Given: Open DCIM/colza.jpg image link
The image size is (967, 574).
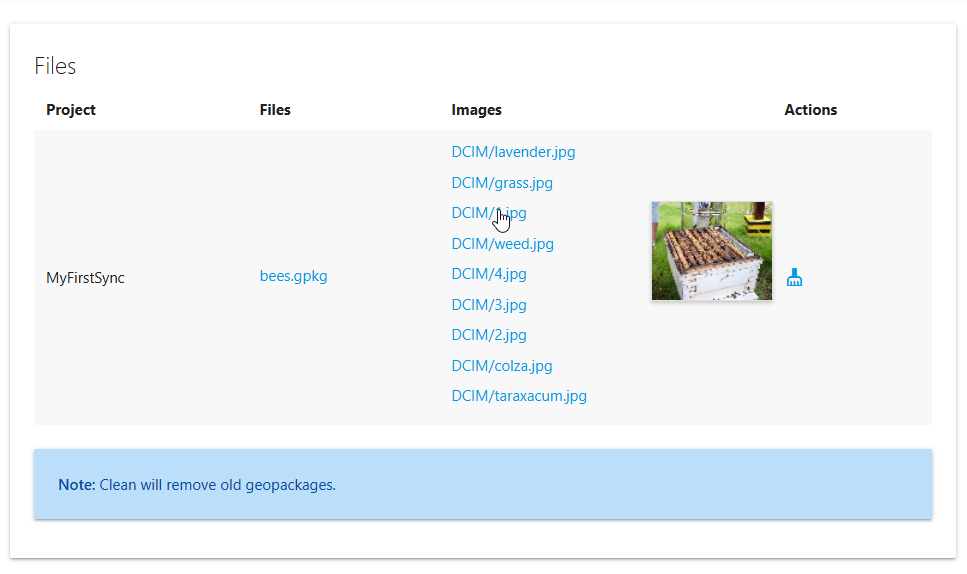Looking at the screenshot, I should coord(502,366).
